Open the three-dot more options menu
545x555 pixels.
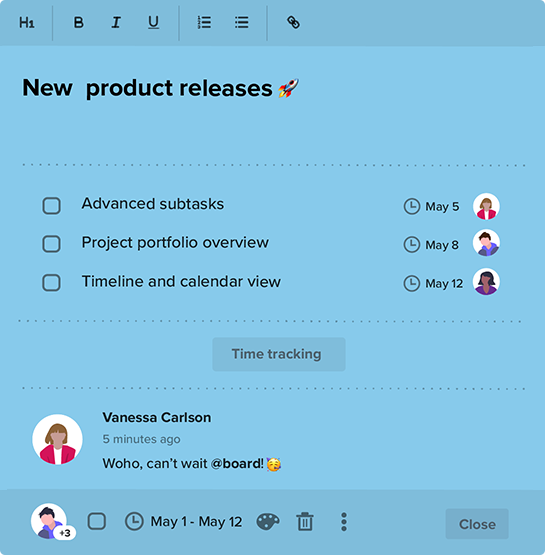point(344,522)
